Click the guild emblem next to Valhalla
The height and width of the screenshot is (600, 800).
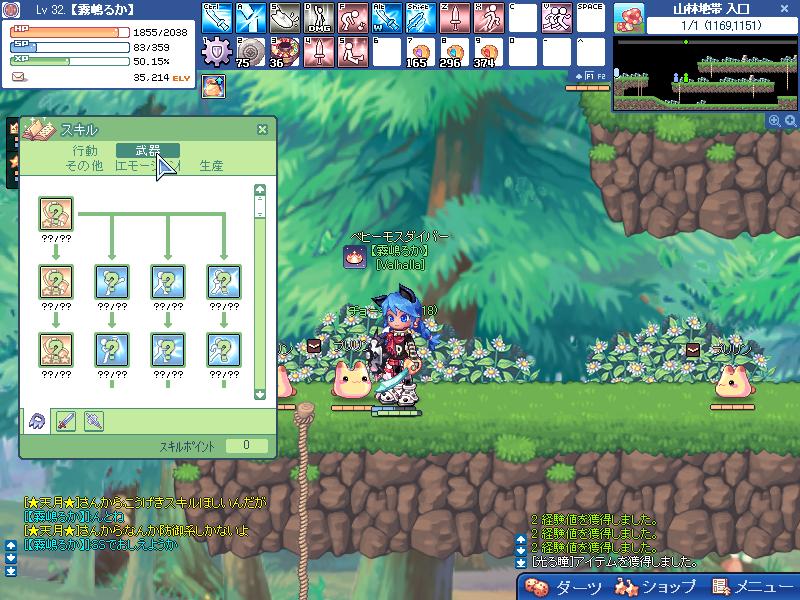tap(355, 256)
